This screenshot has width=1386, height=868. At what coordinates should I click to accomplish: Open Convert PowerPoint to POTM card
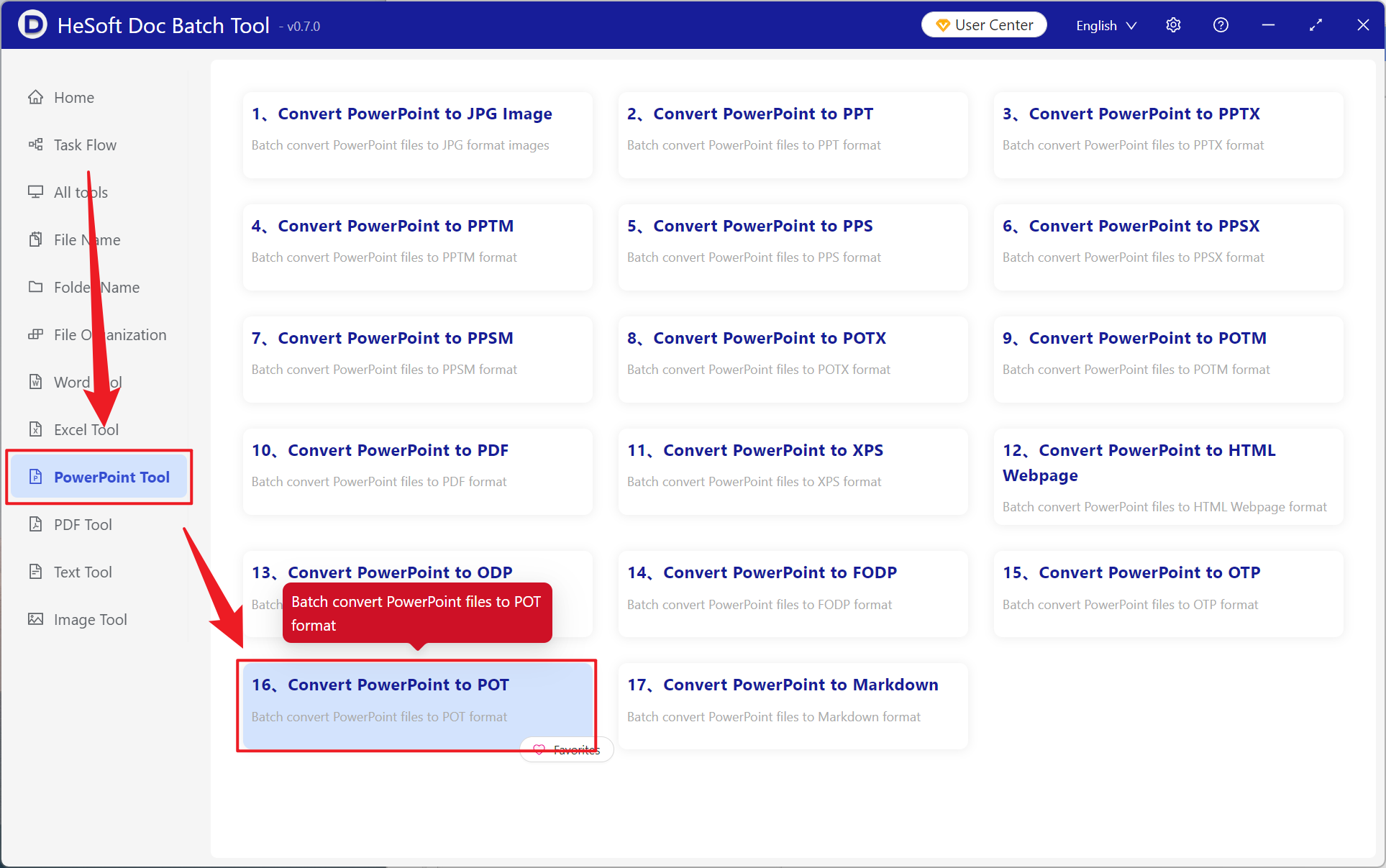pyautogui.click(x=1168, y=359)
